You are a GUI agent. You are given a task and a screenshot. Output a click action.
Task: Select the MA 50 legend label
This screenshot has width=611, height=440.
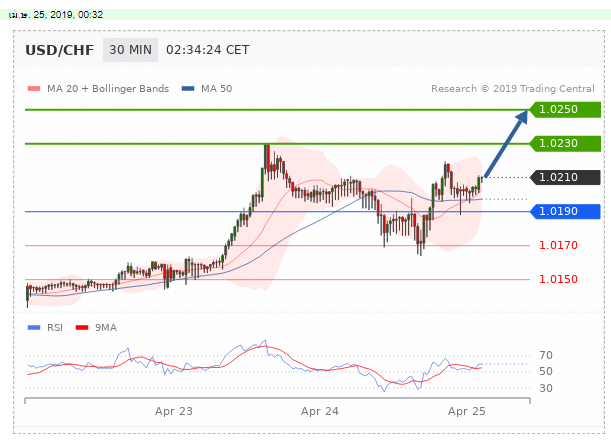pos(217,89)
